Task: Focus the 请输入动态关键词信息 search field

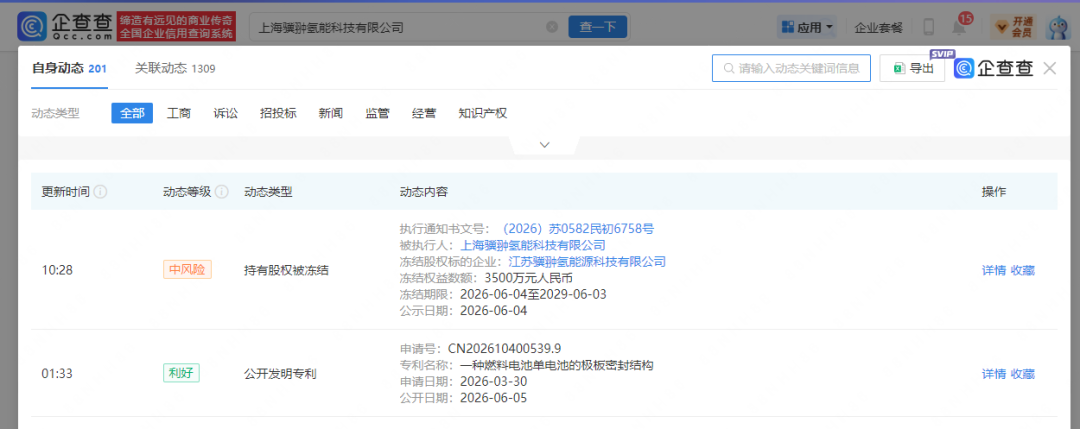Action: [x=791, y=68]
